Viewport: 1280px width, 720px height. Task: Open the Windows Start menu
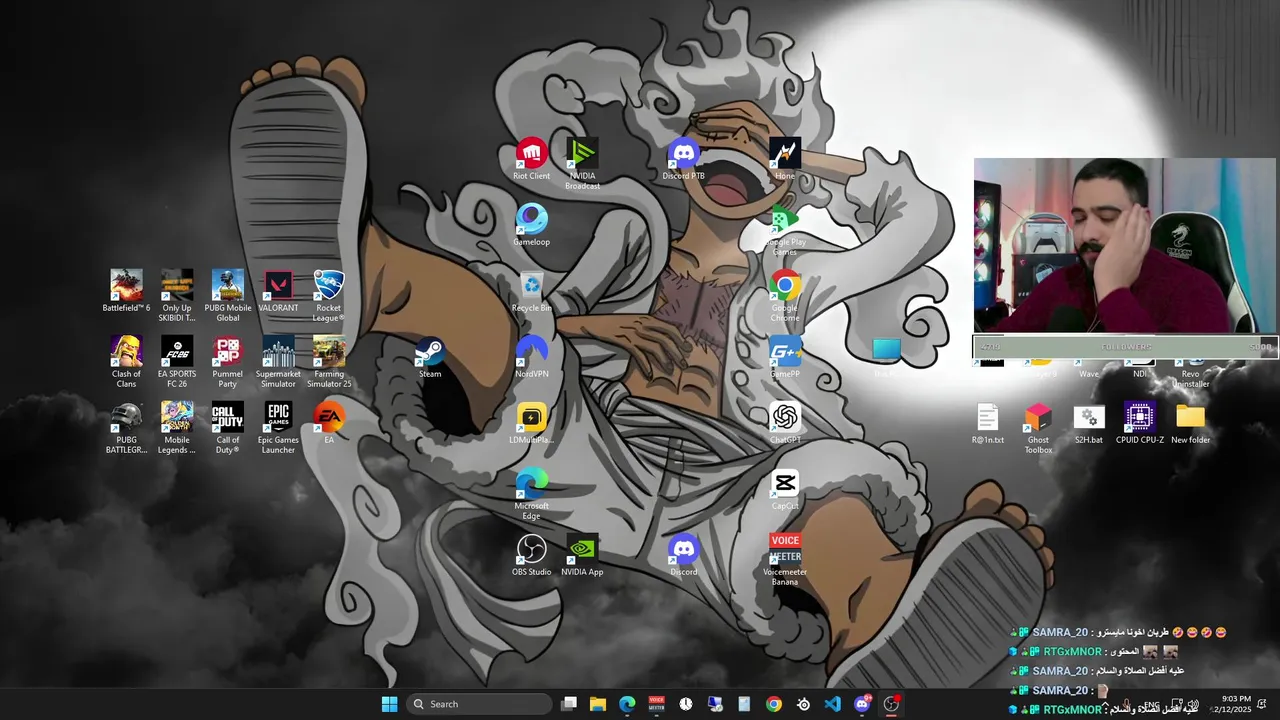point(389,704)
